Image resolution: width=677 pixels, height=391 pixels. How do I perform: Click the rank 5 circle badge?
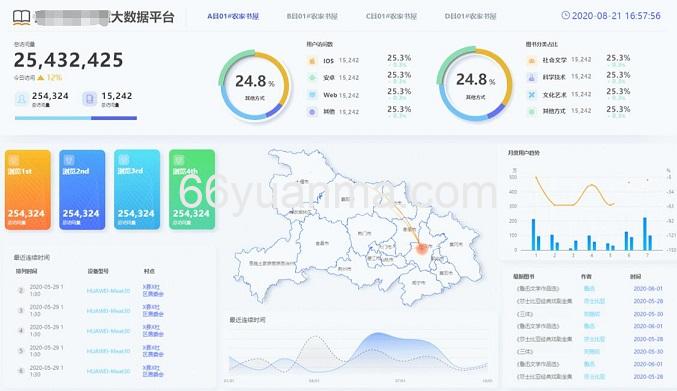coord(20,351)
